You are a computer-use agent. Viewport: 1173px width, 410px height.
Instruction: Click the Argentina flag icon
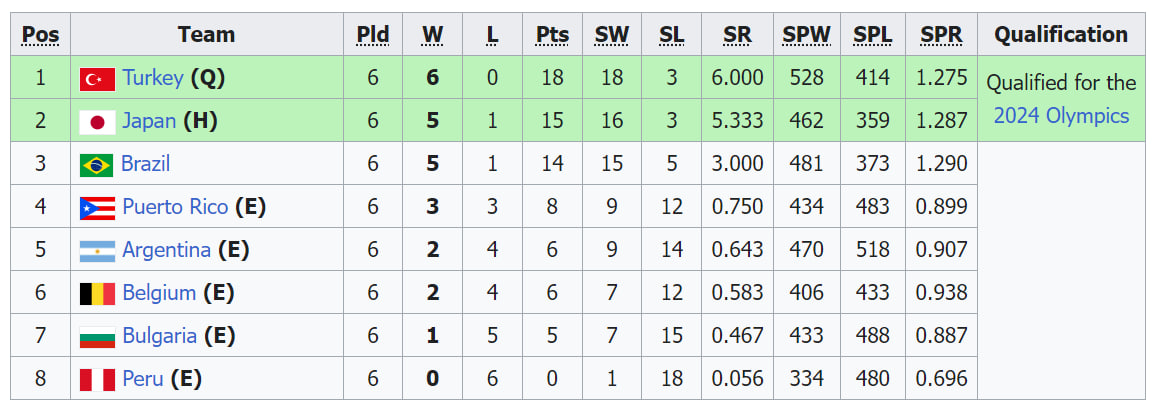pyautogui.click(x=97, y=251)
